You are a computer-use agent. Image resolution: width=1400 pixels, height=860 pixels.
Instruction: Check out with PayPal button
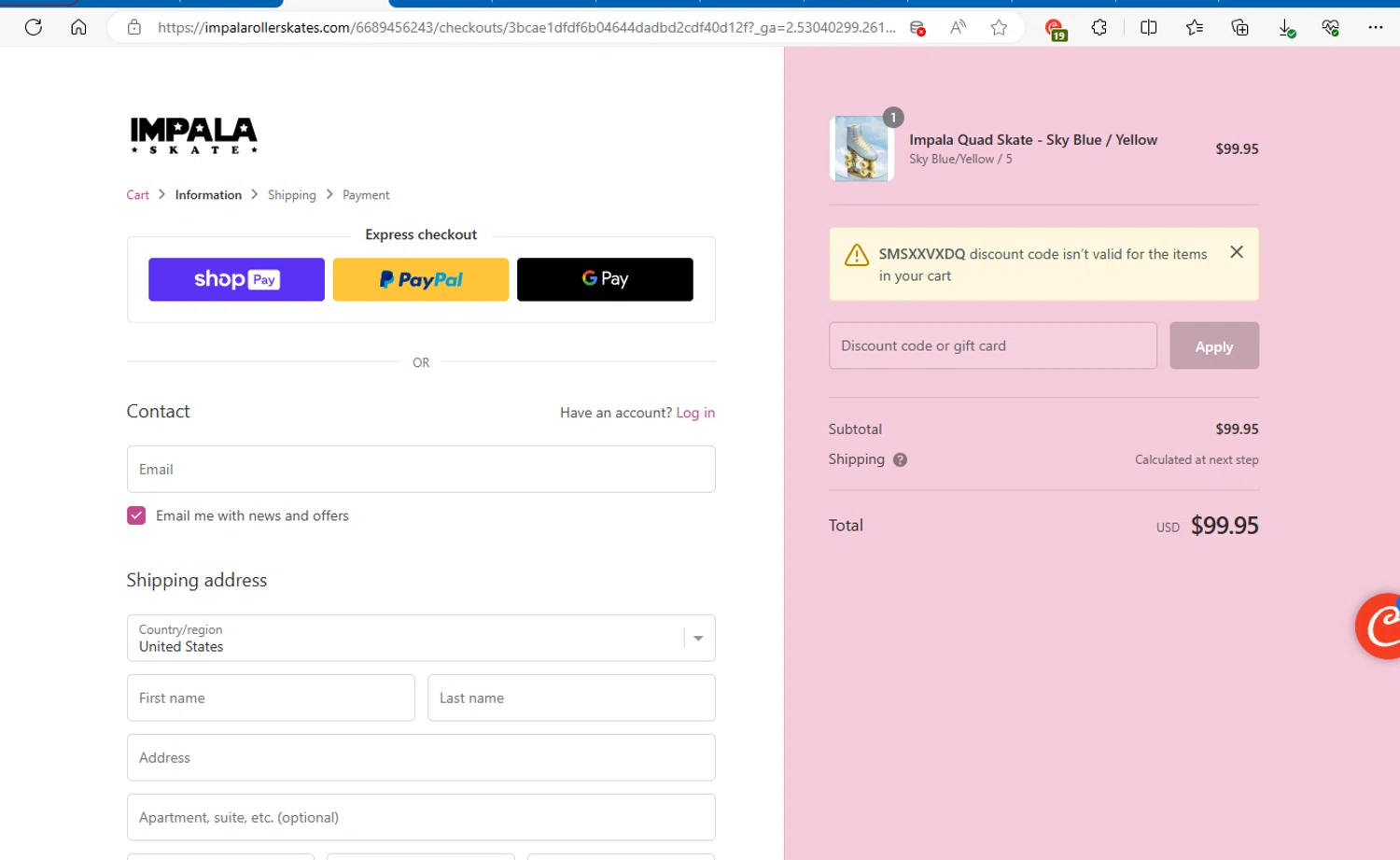(421, 279)
